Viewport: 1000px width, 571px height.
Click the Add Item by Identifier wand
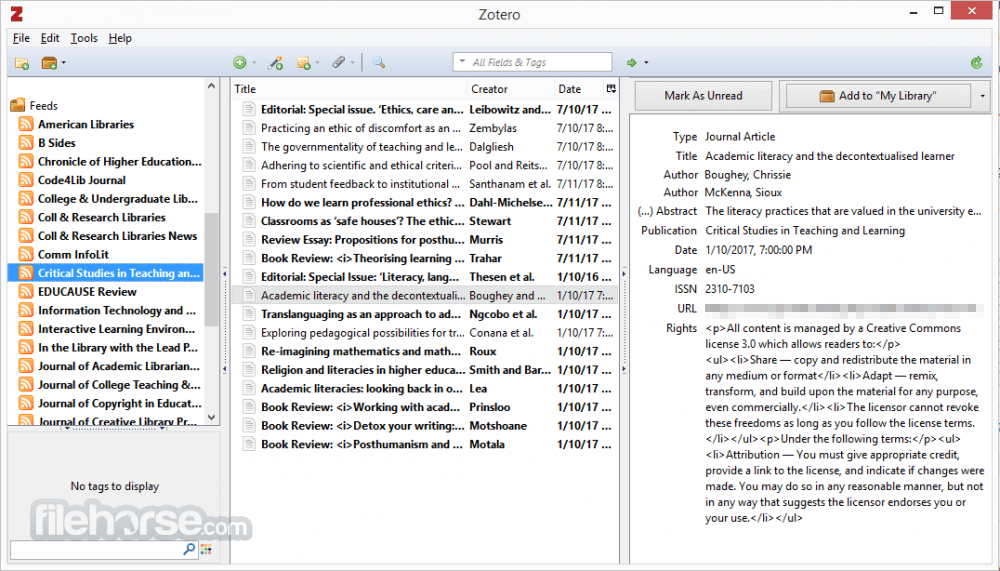(x=275, y=63)
